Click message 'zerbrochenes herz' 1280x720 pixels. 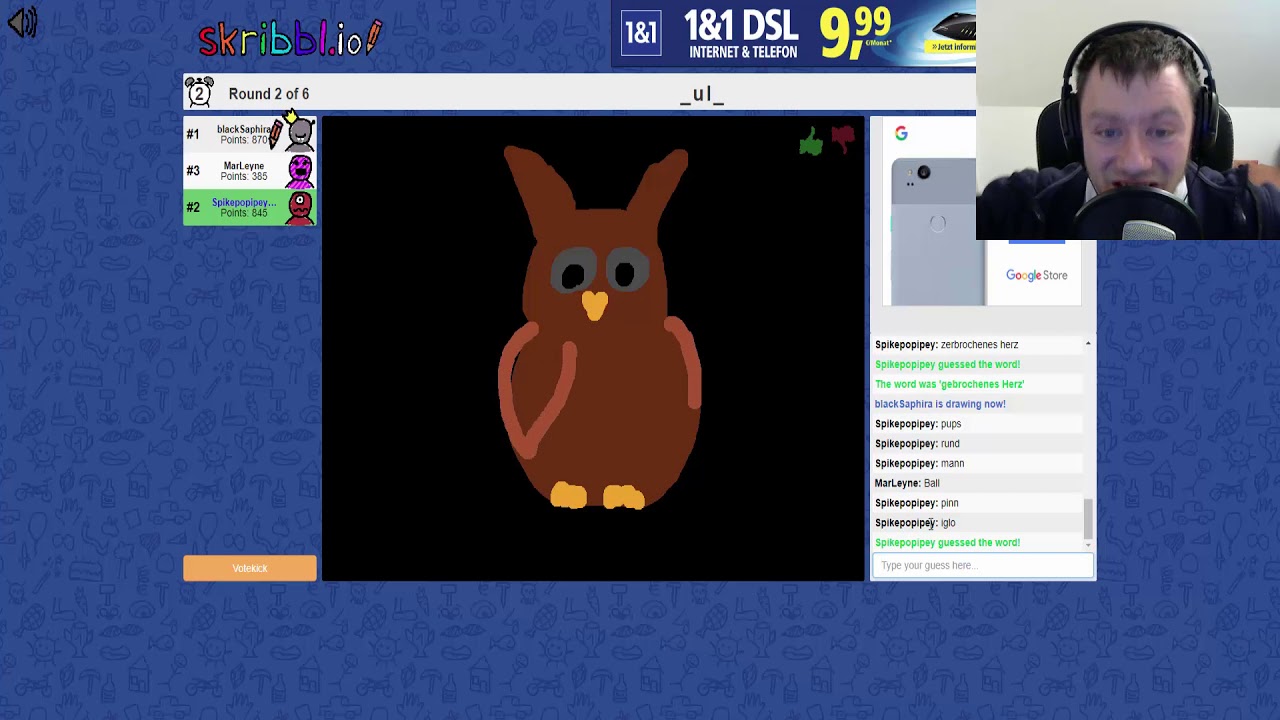(x=979, y=344)
